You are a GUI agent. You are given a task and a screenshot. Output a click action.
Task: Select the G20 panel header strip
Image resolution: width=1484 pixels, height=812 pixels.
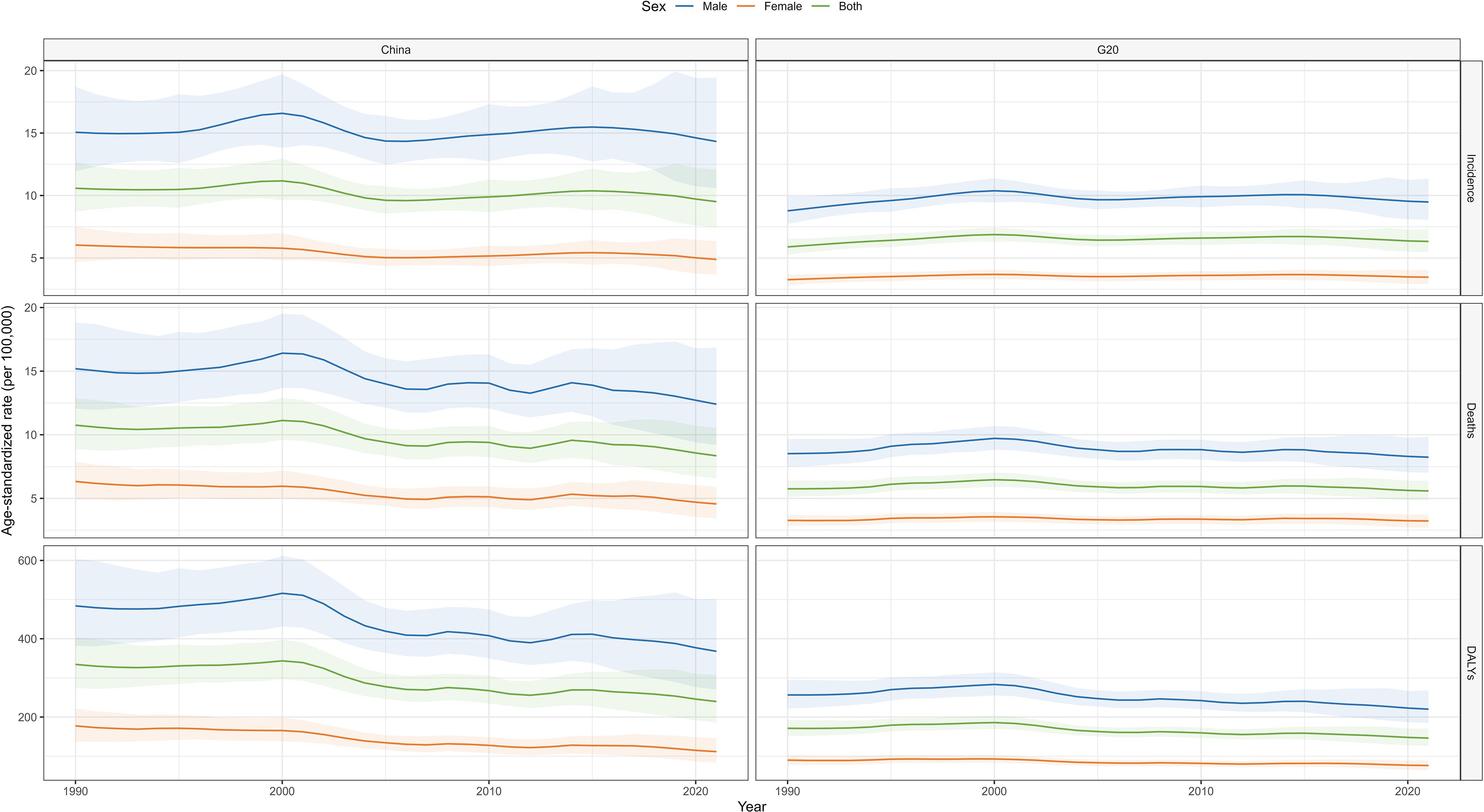click(1107, 50)
